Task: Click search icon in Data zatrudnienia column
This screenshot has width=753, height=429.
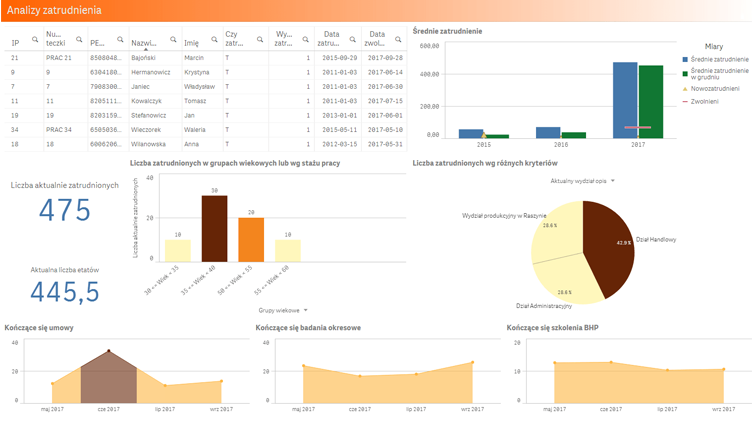Action: tap(349, 39)
